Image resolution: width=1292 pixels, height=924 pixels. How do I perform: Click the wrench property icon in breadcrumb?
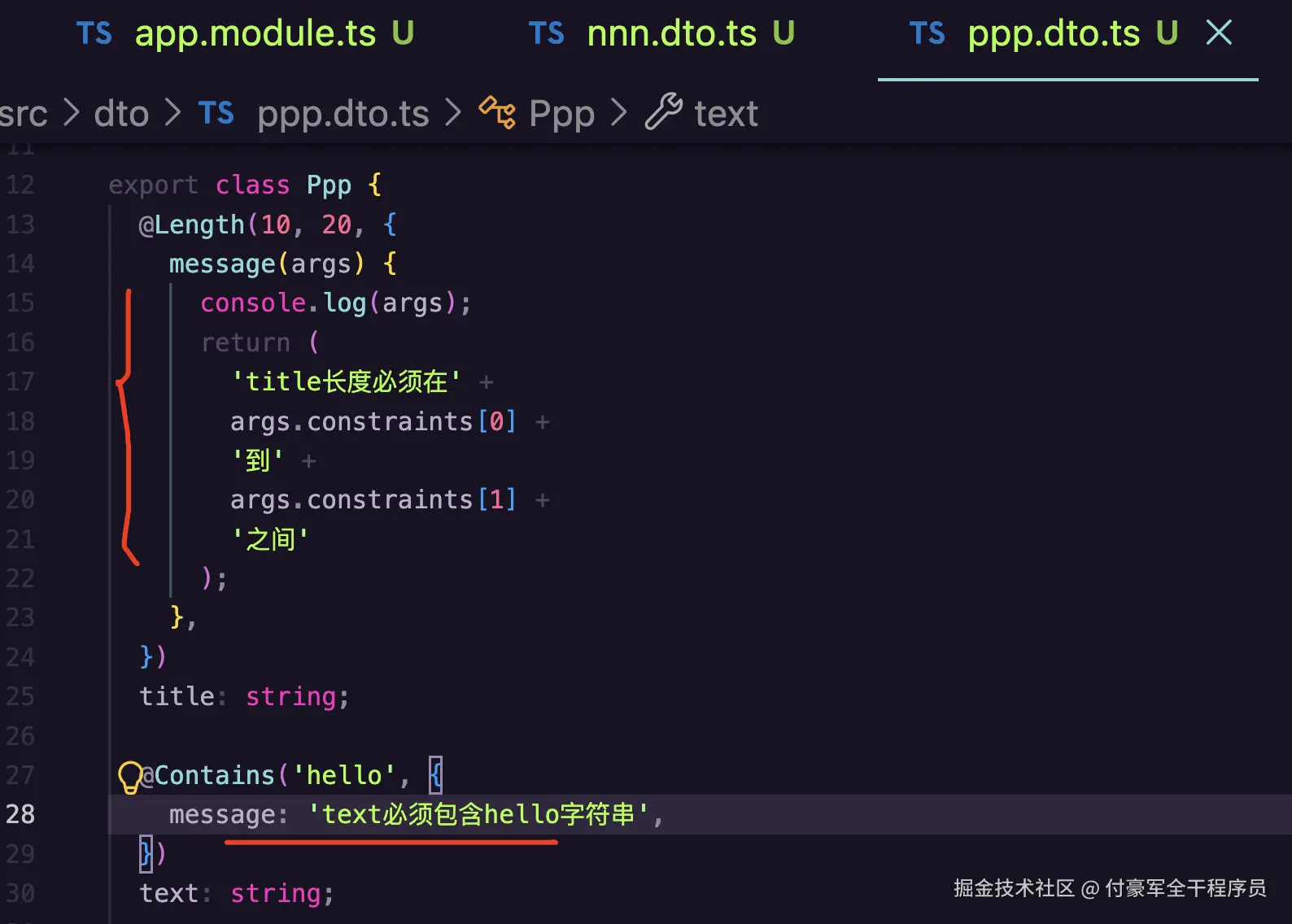tap(664, 112)
